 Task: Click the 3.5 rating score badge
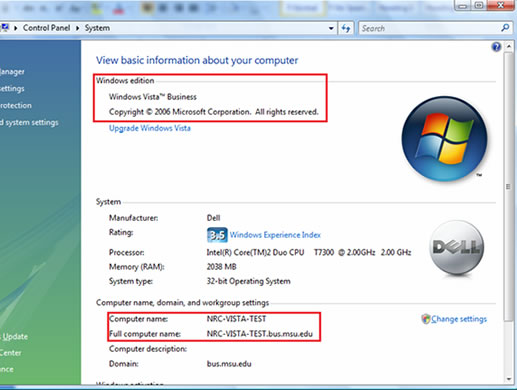217,235
